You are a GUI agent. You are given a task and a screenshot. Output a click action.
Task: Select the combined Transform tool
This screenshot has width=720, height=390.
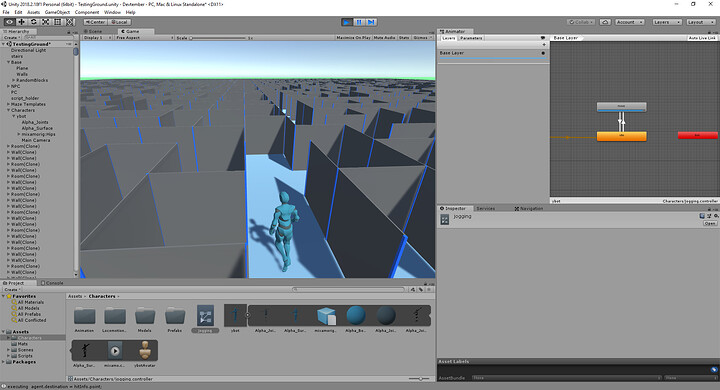pos(69,22)
